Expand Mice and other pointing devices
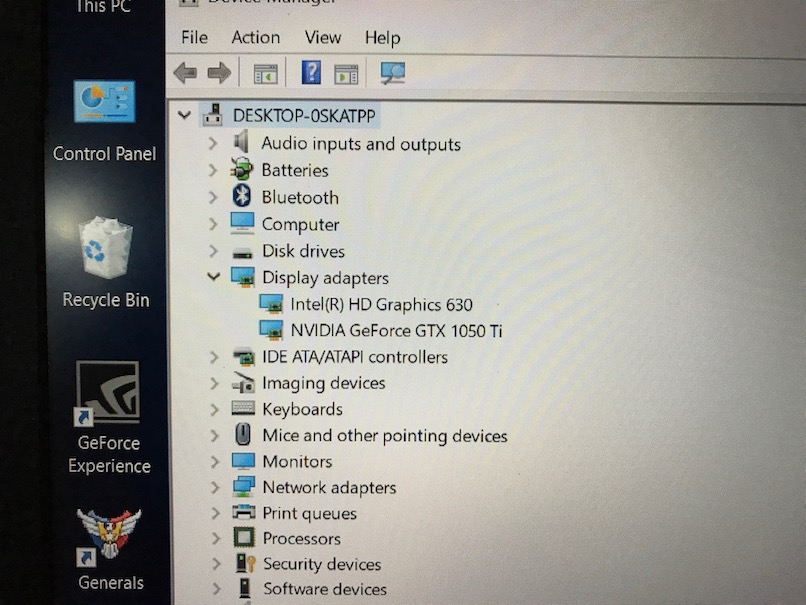Viewport: 806px width, 605px height. pyautogui.click(x=215, y=435)
